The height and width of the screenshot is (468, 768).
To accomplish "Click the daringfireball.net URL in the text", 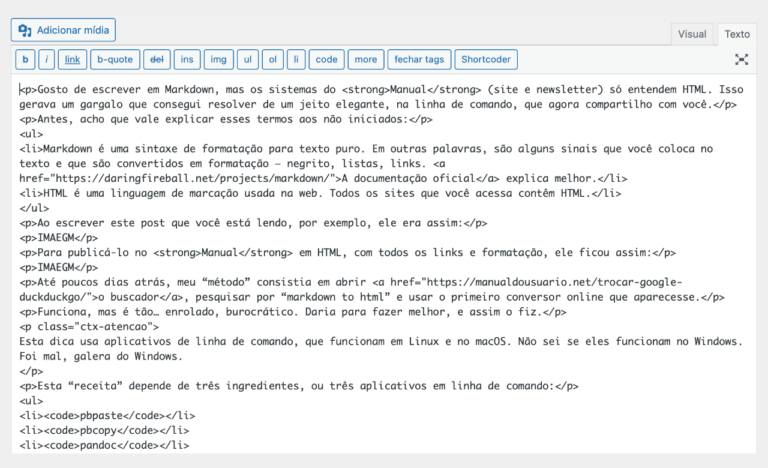I will point(192,178).
